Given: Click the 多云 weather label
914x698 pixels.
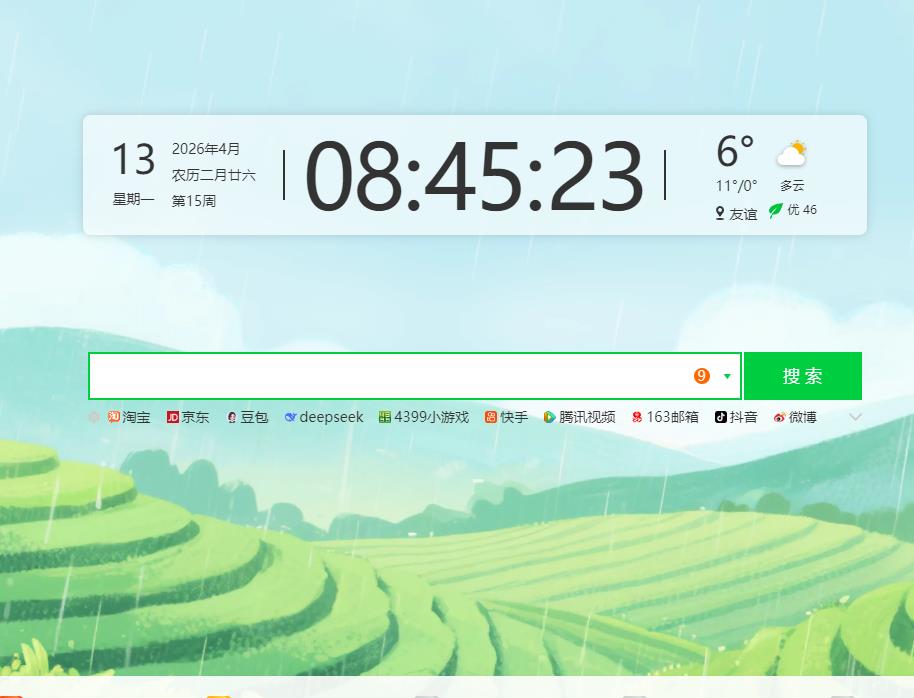Looking at the screenshot, I should pos(792,185).
